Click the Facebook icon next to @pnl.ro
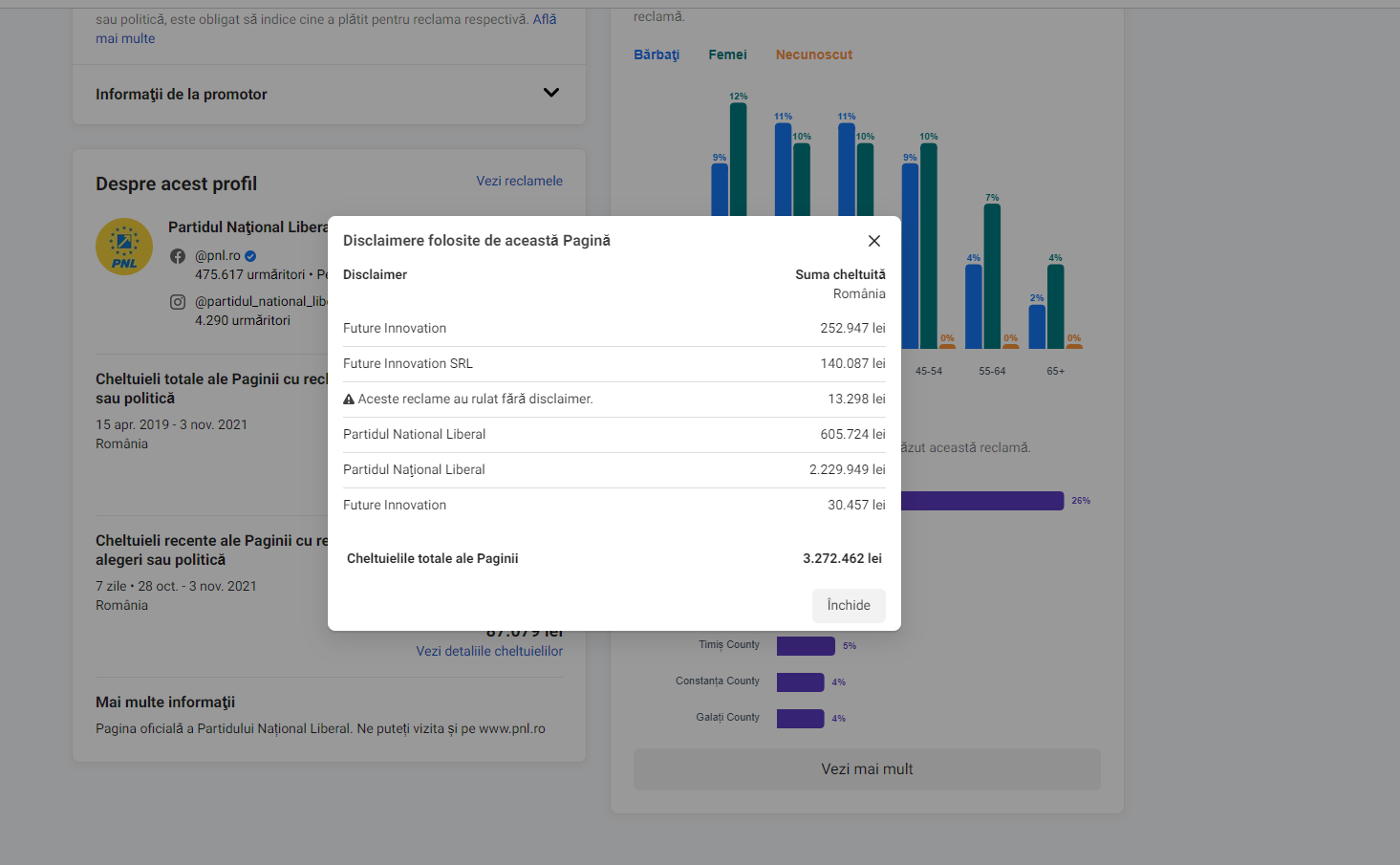 pyautogui.click(x=178, y=256)
